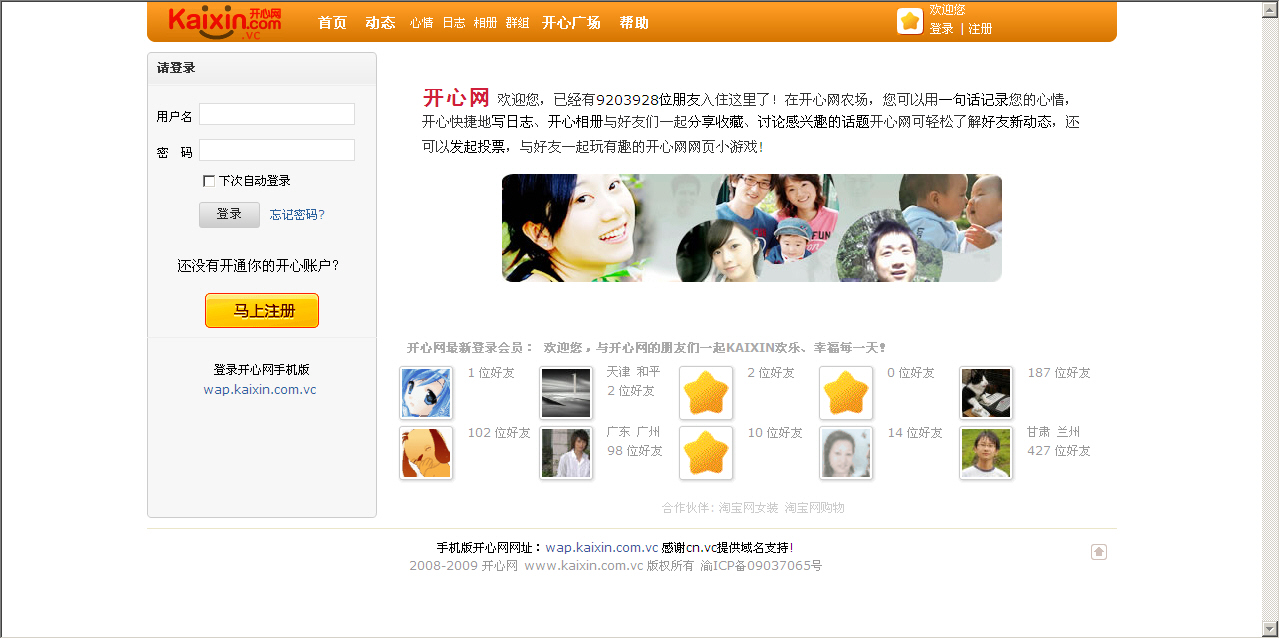Viewport: 1280px width, 639px height.
Task: Select the star avatar with 2 位好友
Action: [x=706, y=393]
